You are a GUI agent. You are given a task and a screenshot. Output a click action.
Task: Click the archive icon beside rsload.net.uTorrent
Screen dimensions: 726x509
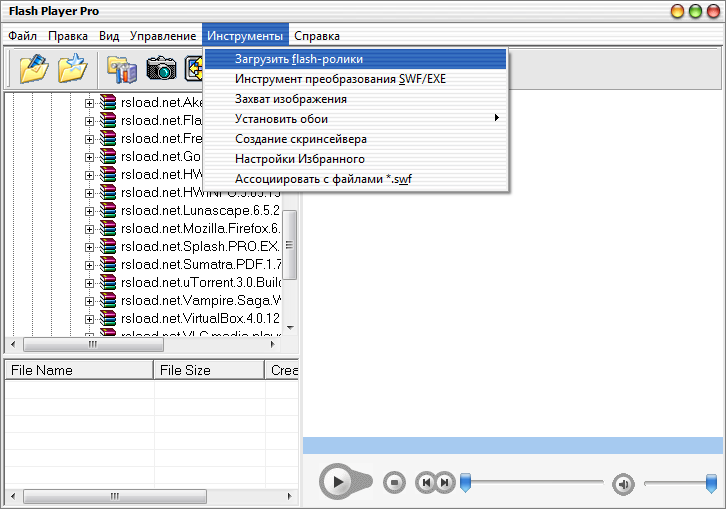[108, 283]
